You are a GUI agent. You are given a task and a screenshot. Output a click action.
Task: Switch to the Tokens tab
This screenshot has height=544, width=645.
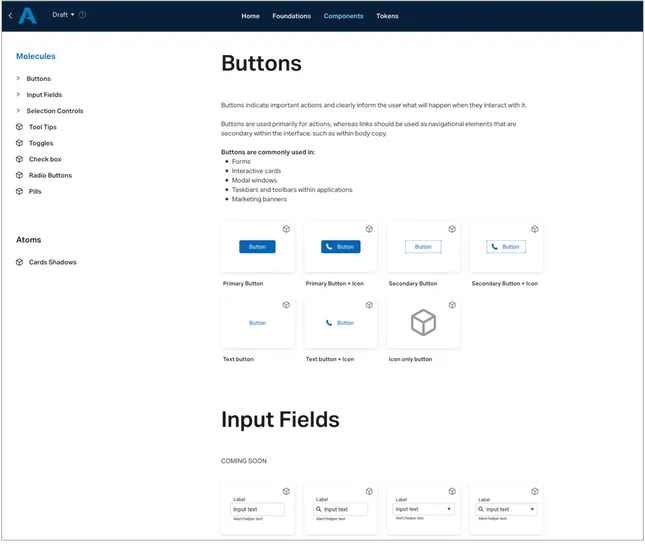click(387, 16)
